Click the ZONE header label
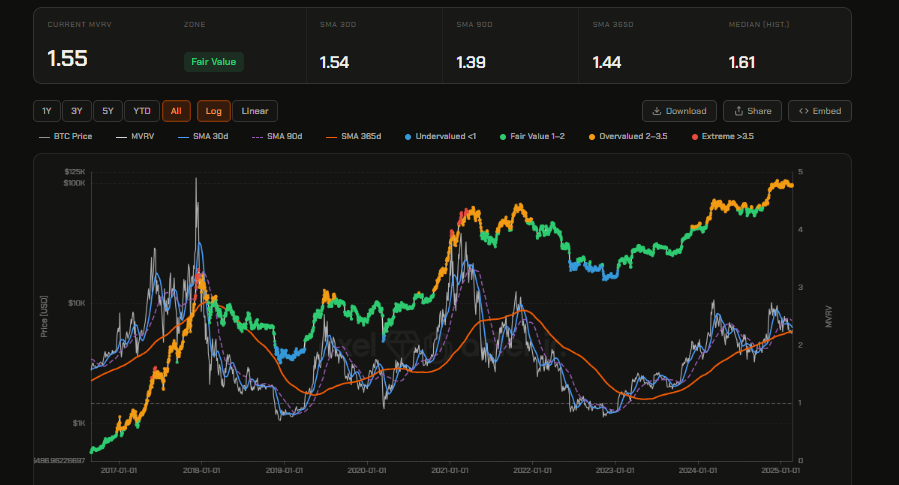This screenshot has width=899, height=485. point(194,25)
